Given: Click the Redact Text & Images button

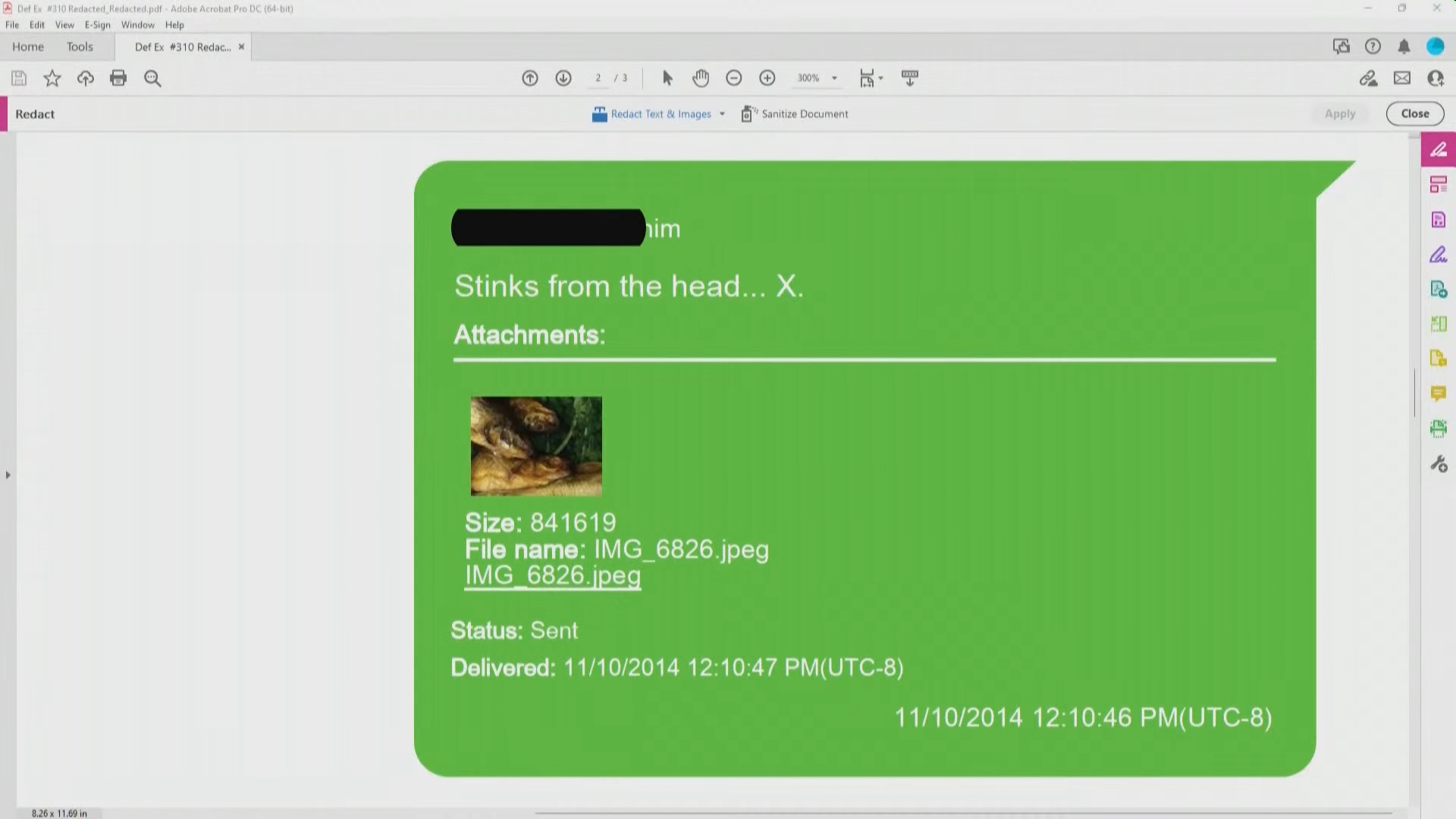Looking at the screenshot, I should coord(651,114).
